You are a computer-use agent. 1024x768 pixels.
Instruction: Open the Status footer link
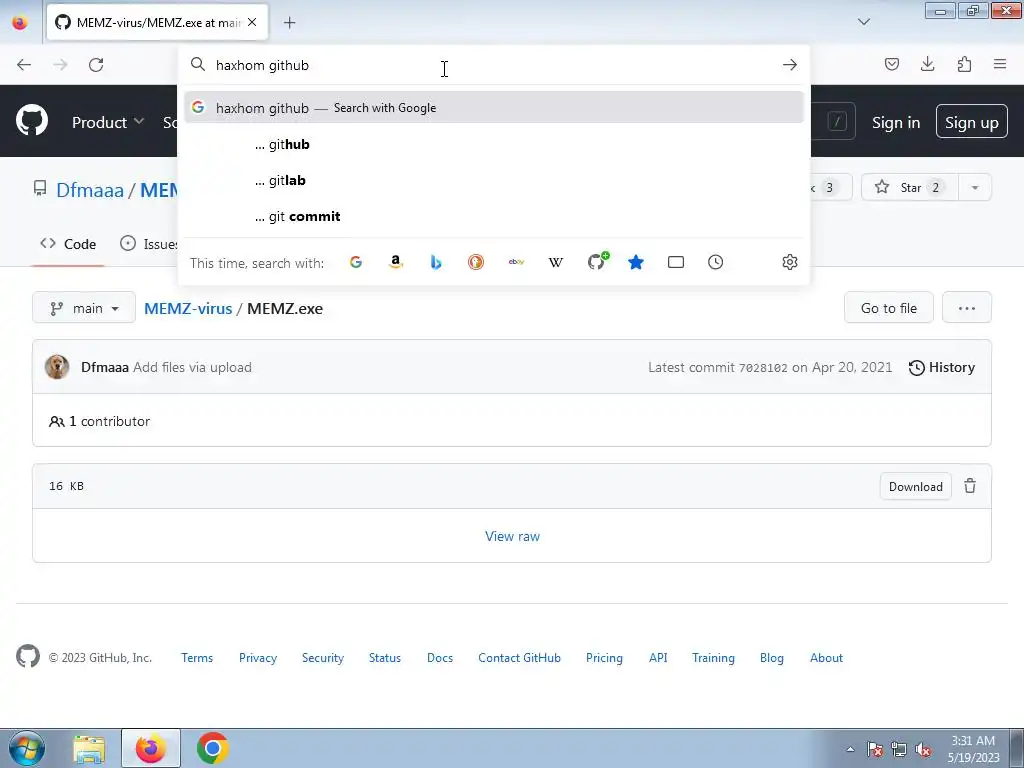click(385, 658)
